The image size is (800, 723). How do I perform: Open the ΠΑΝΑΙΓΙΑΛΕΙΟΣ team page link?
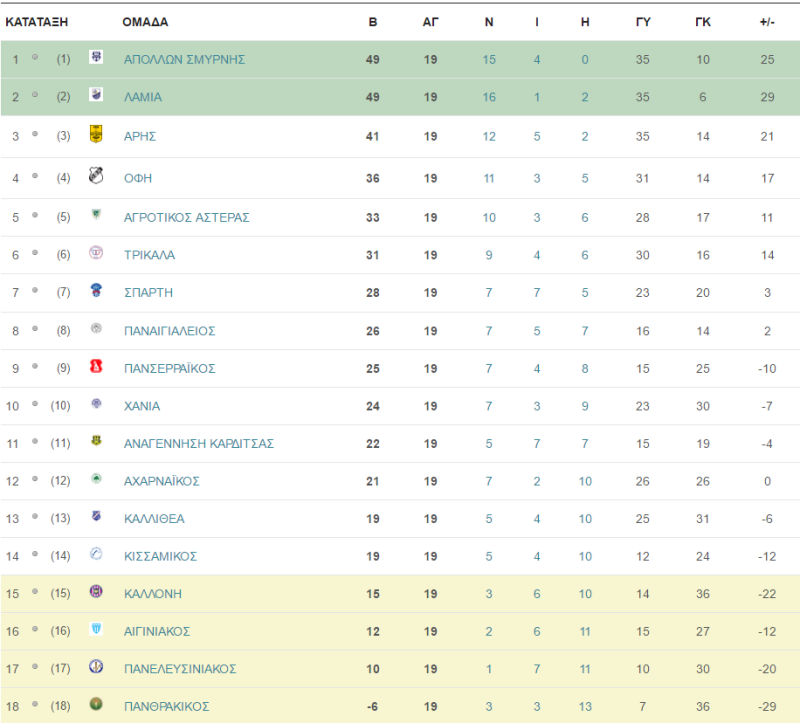point(169,331)
